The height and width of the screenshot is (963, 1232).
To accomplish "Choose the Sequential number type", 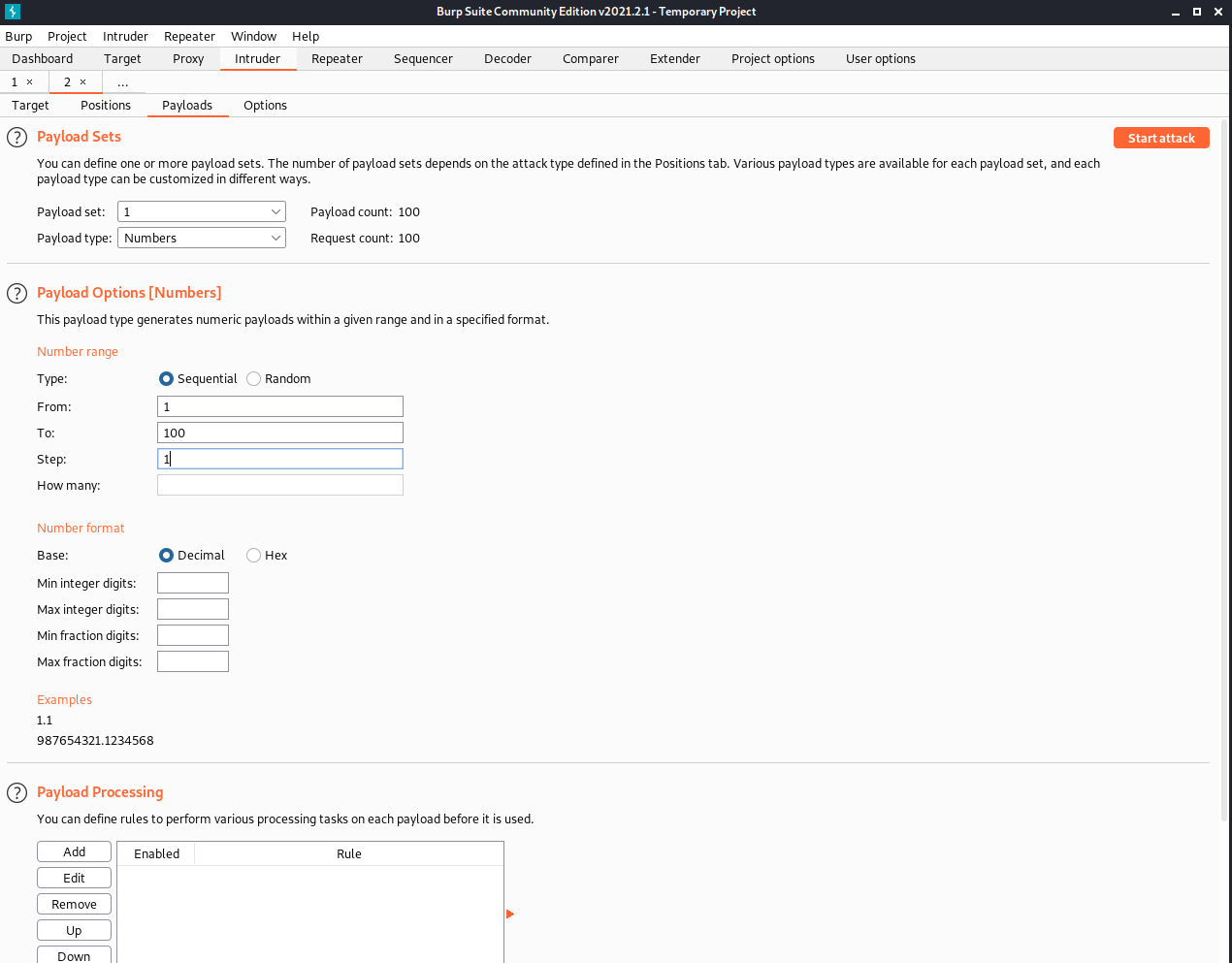I will point(166,379).
